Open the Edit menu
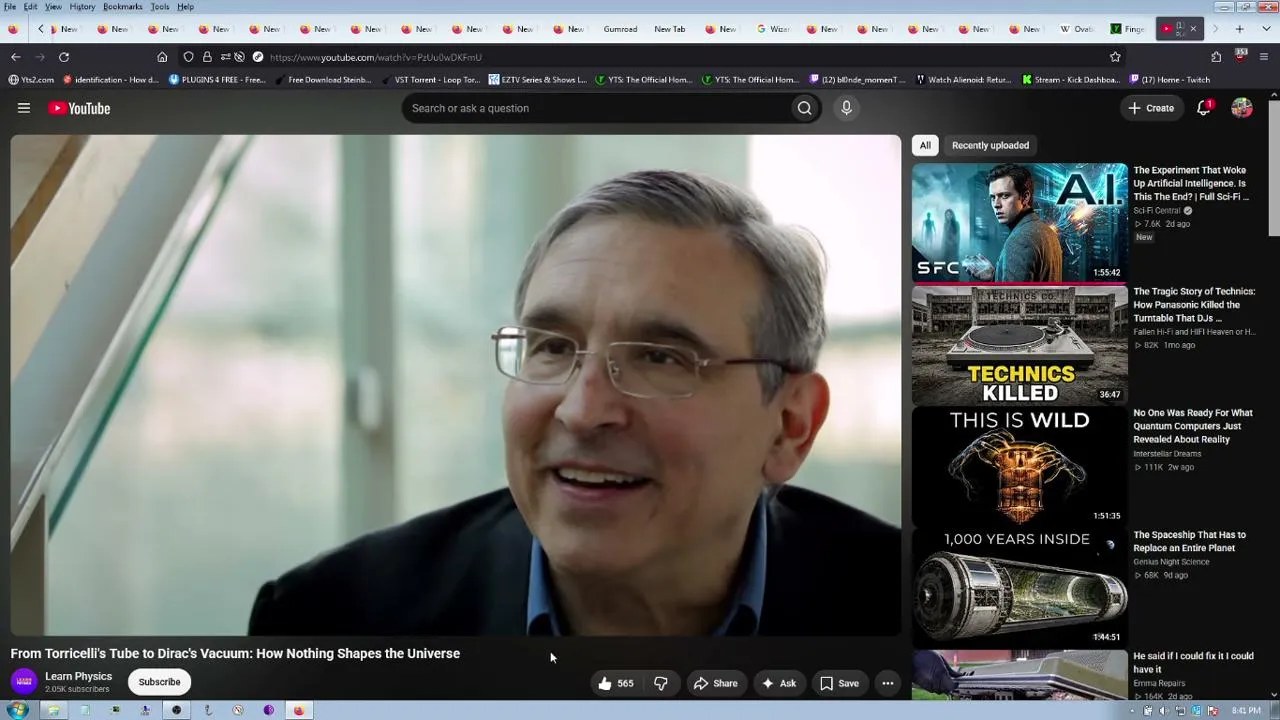 [x=30, y=7]
